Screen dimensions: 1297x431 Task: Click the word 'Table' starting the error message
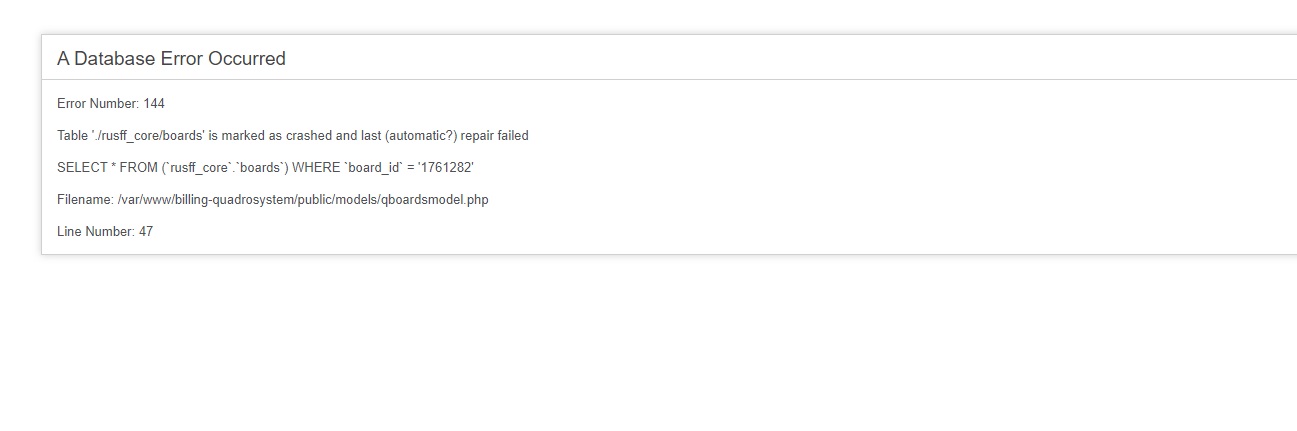tap(72, 136)
